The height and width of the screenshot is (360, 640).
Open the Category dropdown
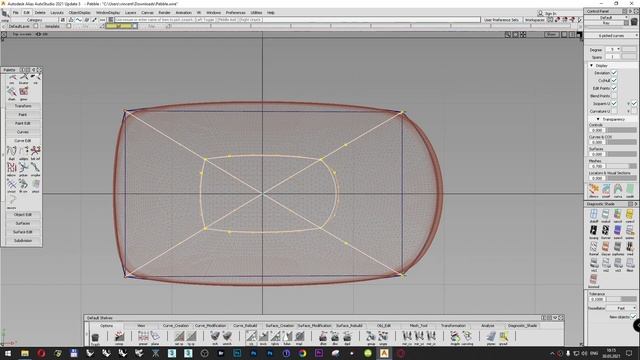(x=34, y=20)
